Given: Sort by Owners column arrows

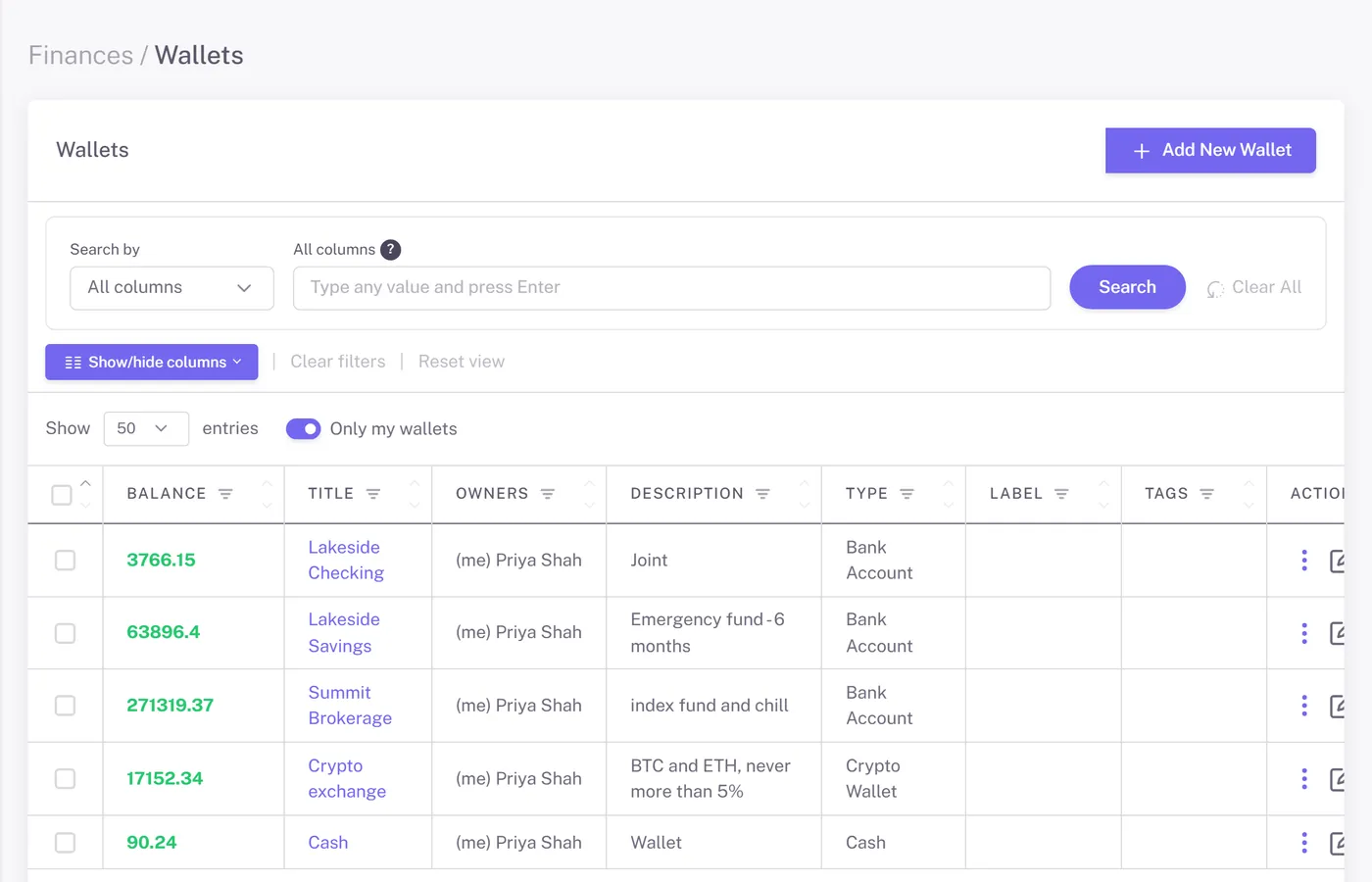Looking at the screenshot, I should [589, 494].
